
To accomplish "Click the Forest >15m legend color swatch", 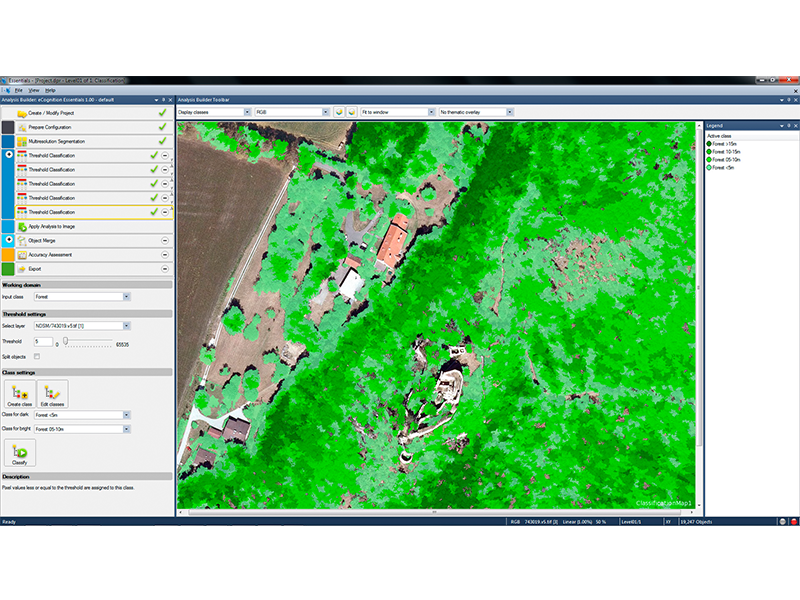I will (710, 144).
